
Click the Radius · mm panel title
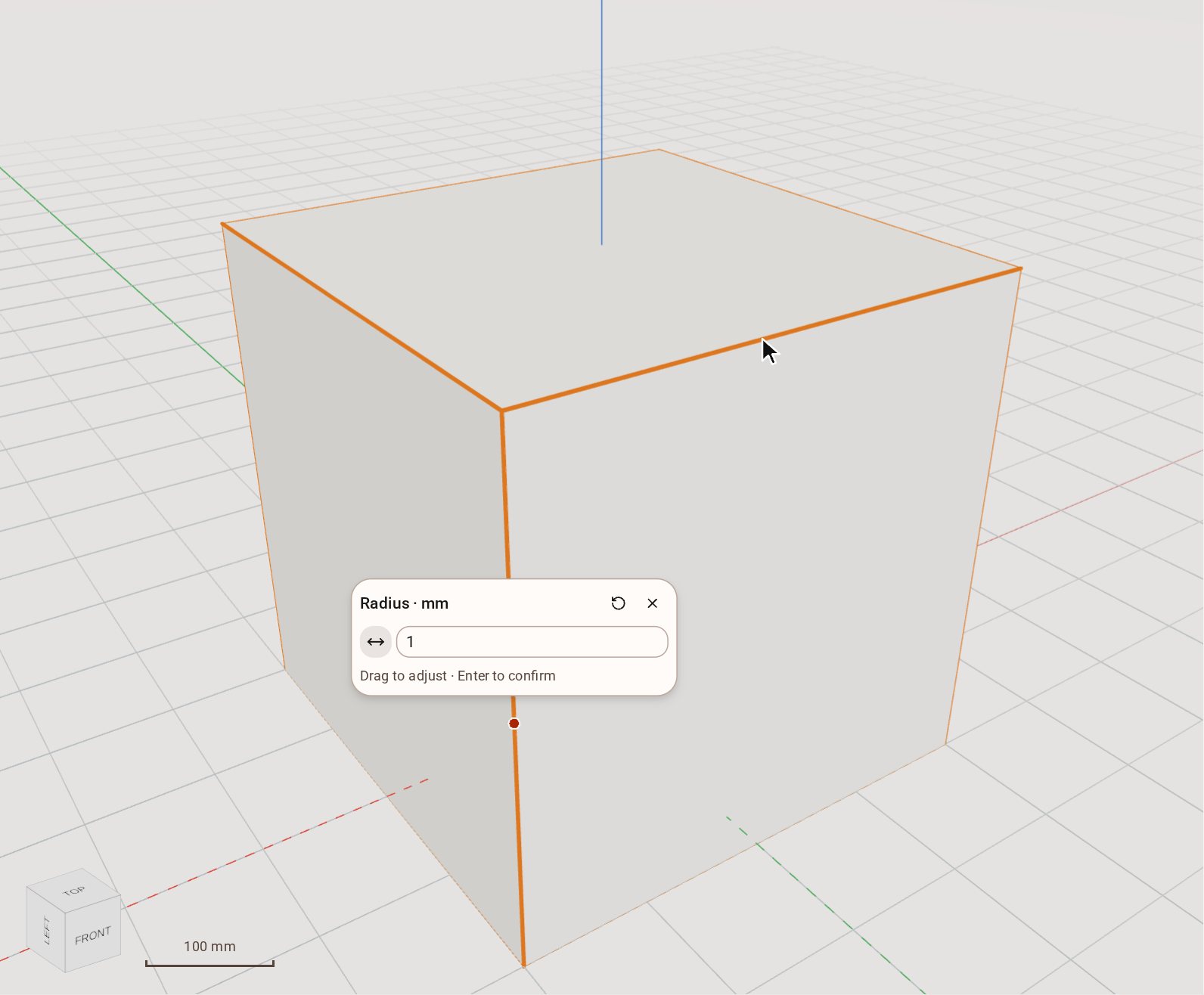coord(404,603)
